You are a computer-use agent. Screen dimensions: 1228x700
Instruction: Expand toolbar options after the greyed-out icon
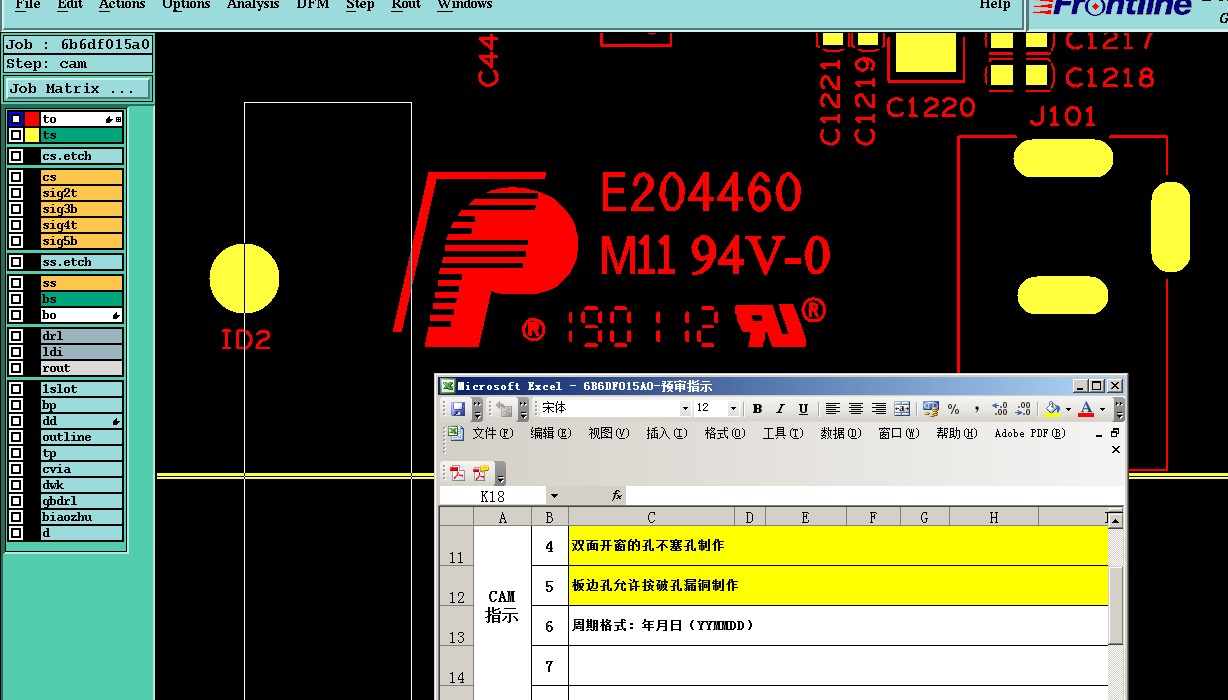point(523,409)
